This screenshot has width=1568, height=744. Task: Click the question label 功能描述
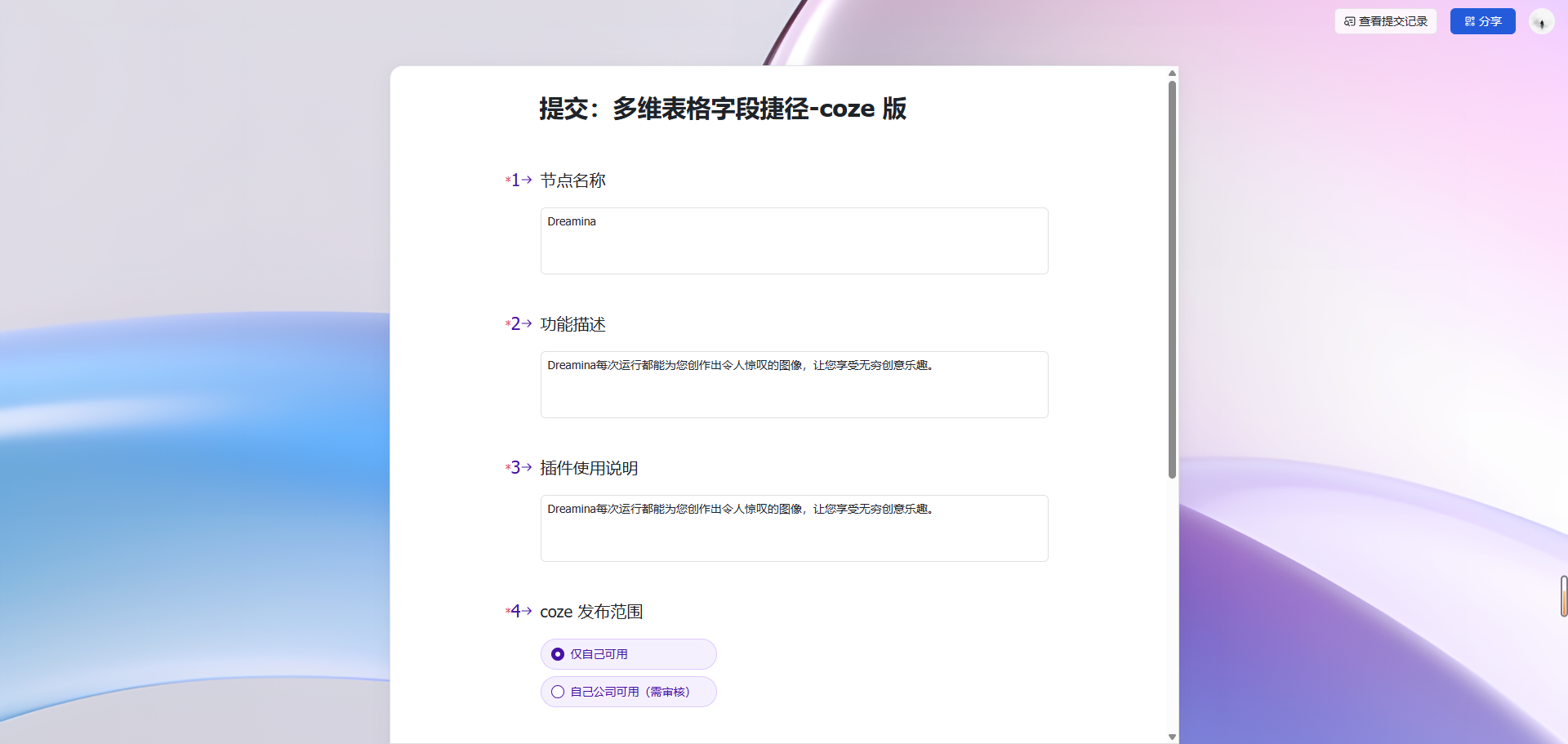coord(572,324)
